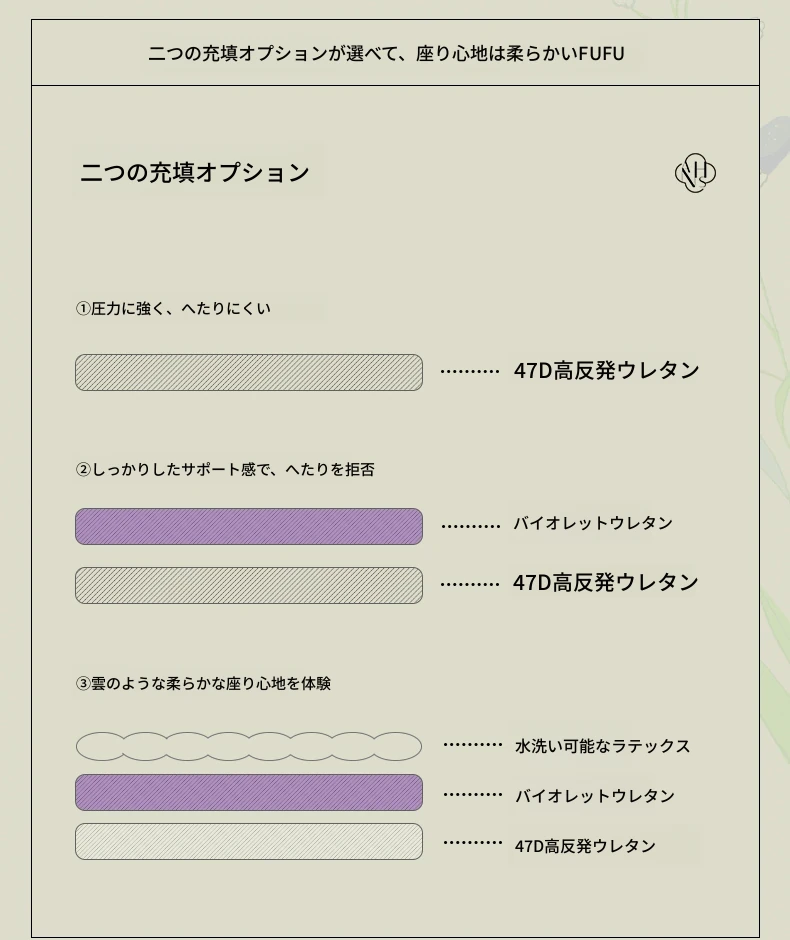This screenshot has height=940, width=790.
Task: Click the cloud-shaped brand logo icon
Action: tap(695, 173)
